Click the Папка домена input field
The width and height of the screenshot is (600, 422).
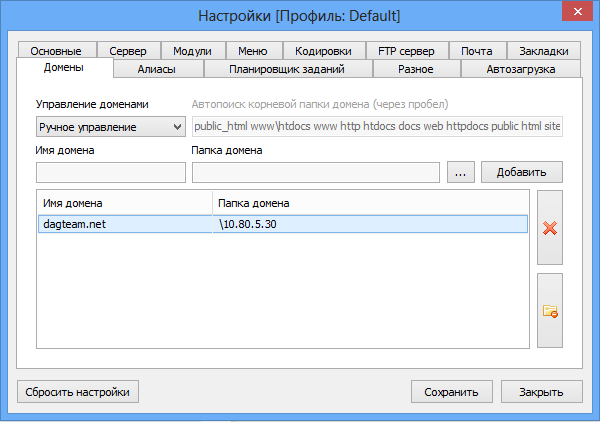(x=315, y=173)
